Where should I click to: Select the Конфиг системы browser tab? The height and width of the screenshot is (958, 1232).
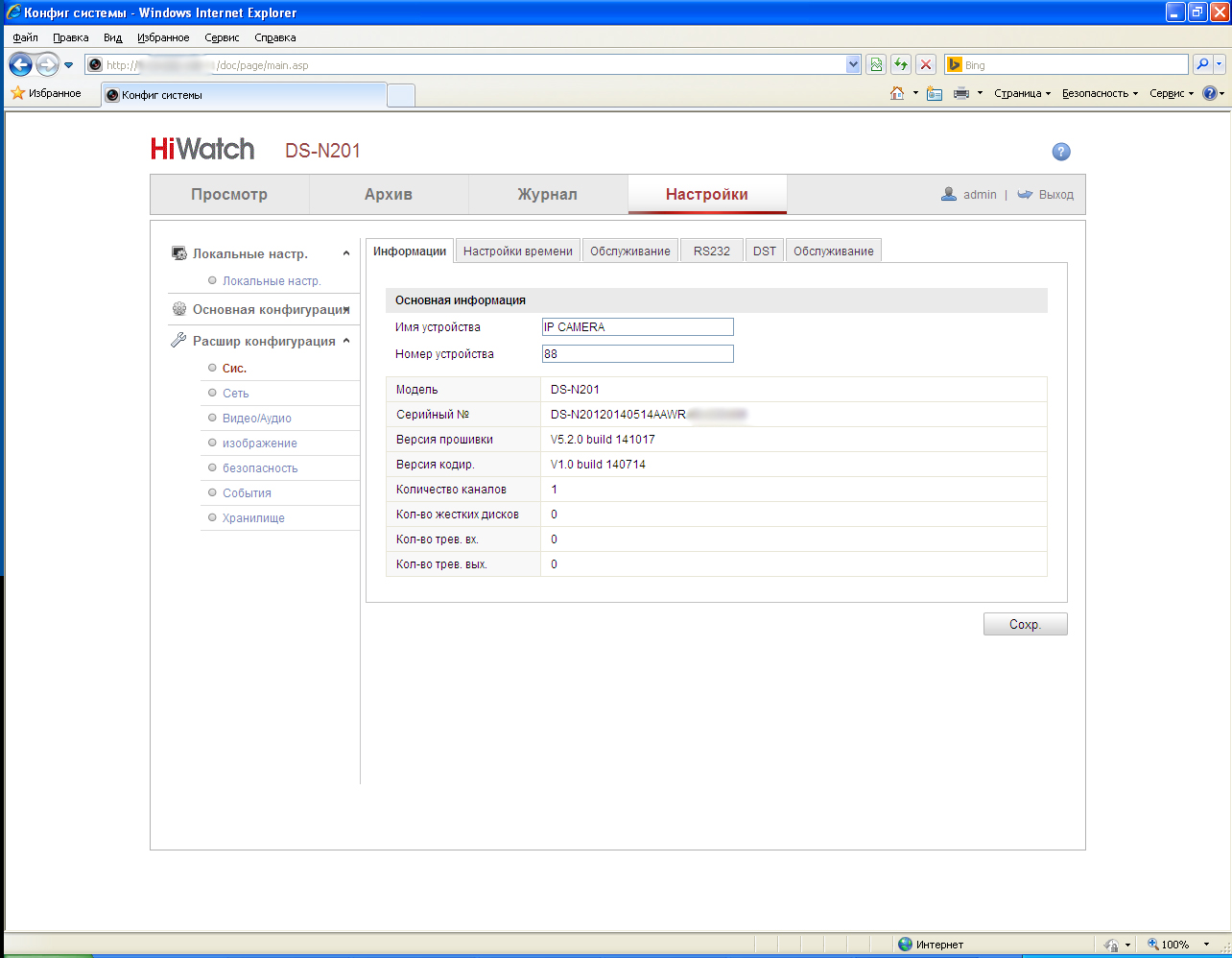(x=244, y=95)
